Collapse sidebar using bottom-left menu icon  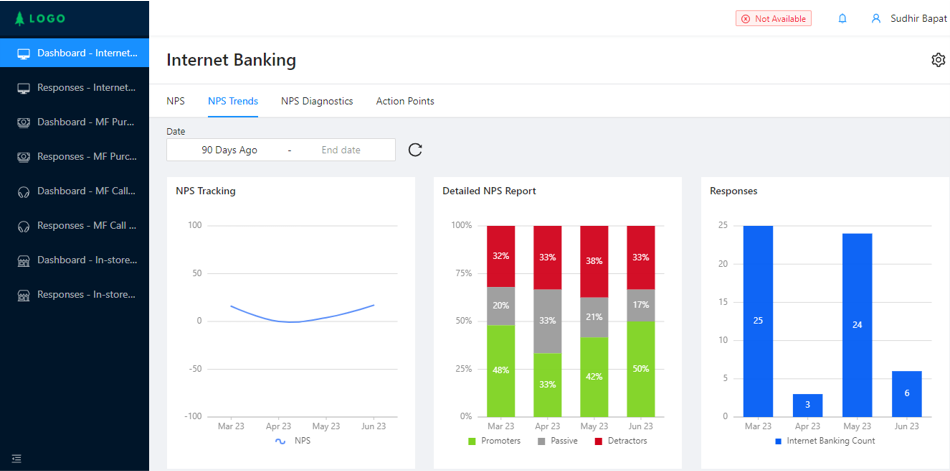pyautogui.click(x=16, y=459)
